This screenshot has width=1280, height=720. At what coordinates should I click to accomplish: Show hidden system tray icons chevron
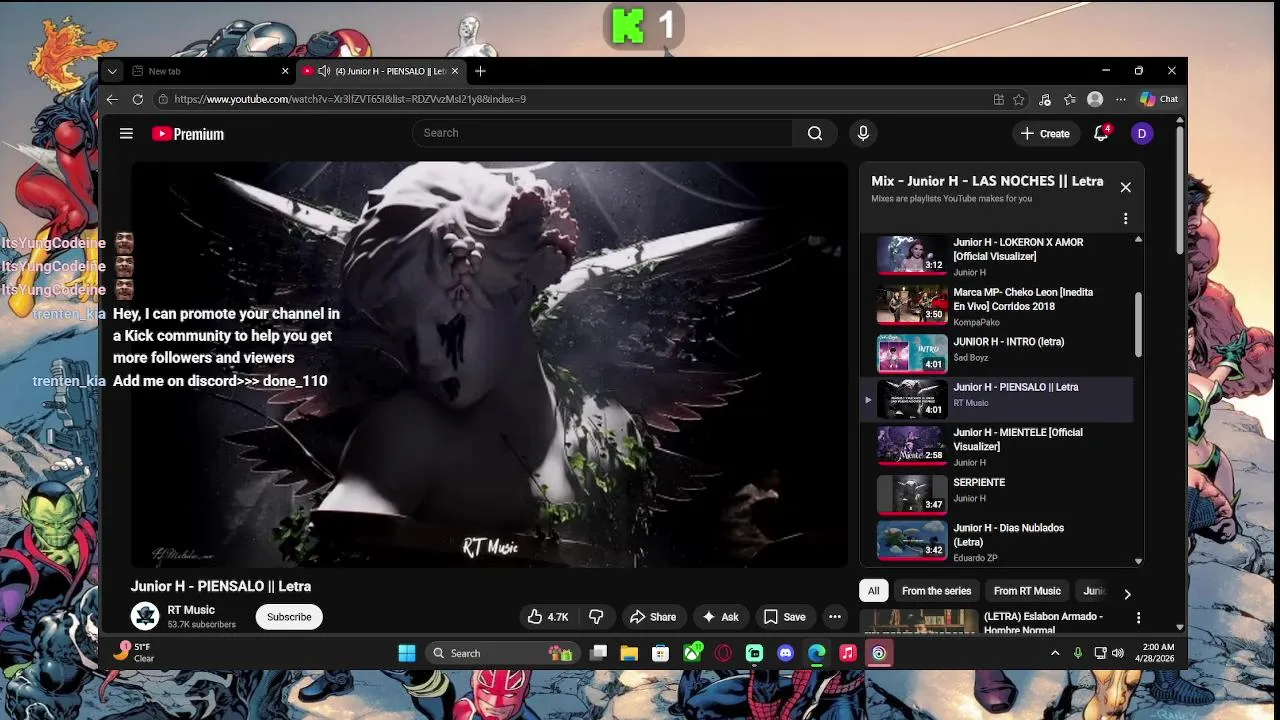pyautogui.click(x=1055, y=653)
